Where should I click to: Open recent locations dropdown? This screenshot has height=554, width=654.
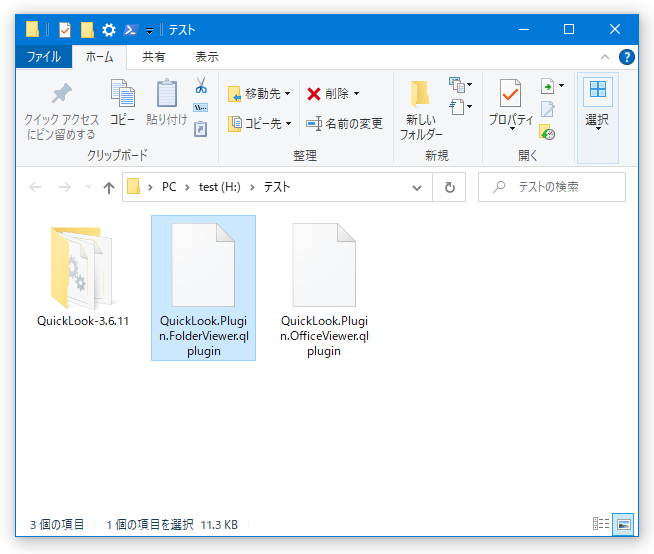(88, 187)
